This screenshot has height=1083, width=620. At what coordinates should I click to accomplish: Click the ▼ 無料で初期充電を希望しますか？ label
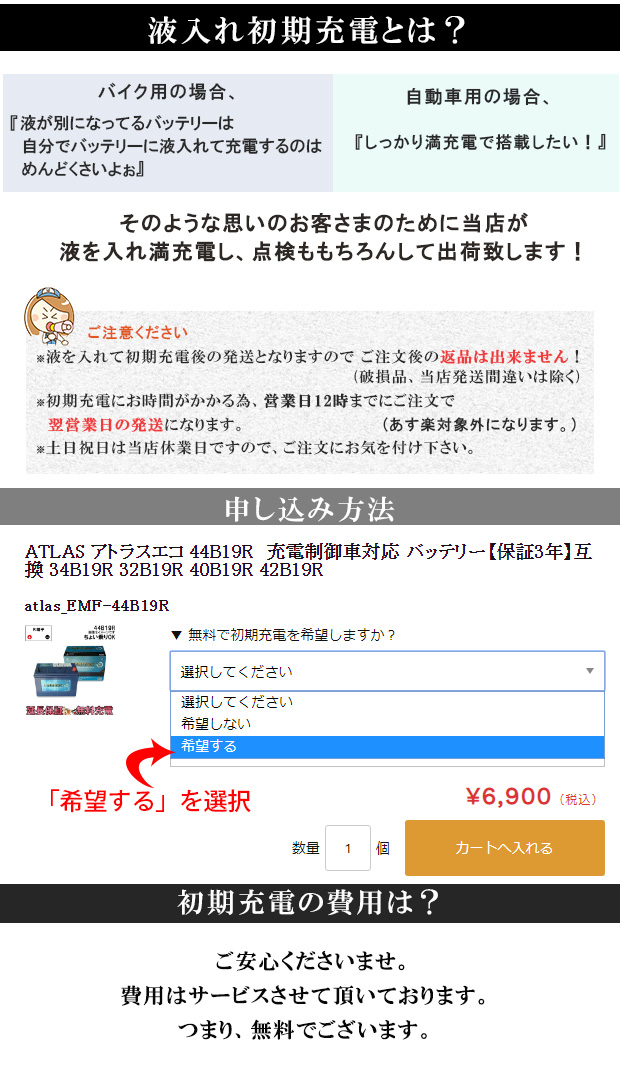tap(282, 635)
